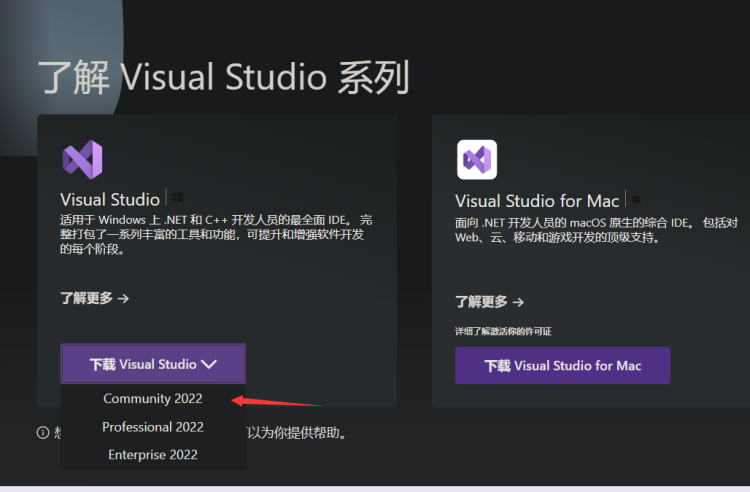Viewport: 750px width, 492px height.
Task: Click the description starting 适用于 Windows 上 .NET
Action: (216, 234)
